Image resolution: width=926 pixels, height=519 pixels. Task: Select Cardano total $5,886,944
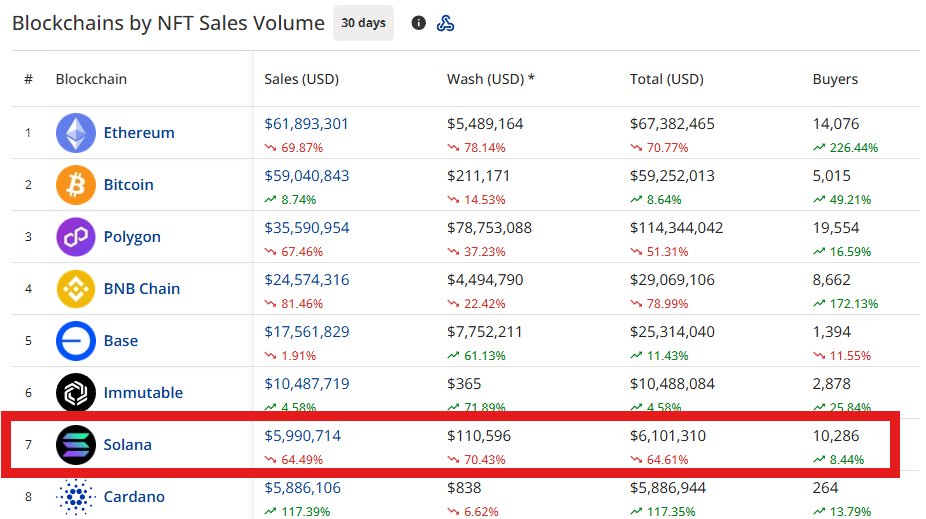668,488
